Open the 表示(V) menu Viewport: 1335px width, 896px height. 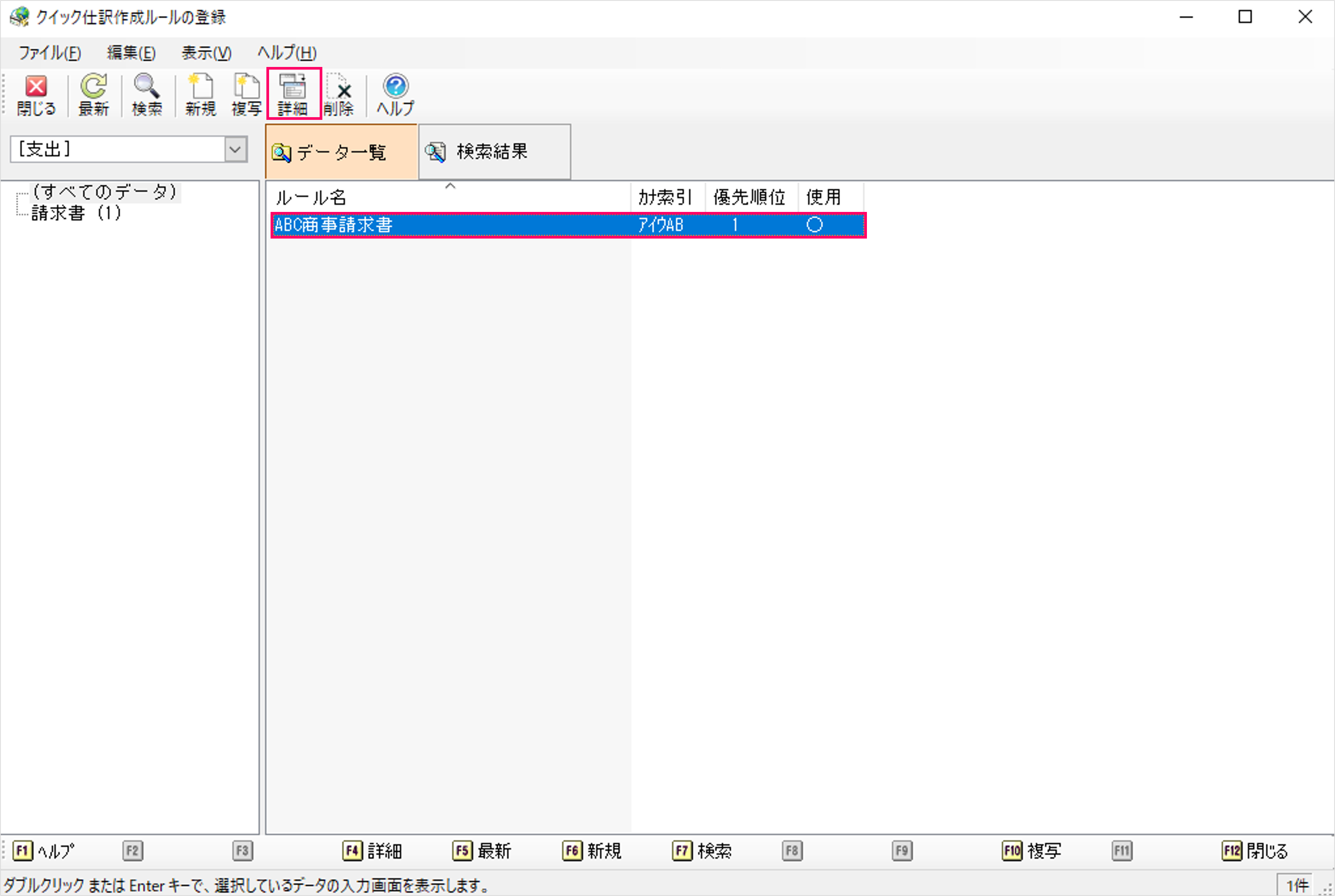point(206,53)
